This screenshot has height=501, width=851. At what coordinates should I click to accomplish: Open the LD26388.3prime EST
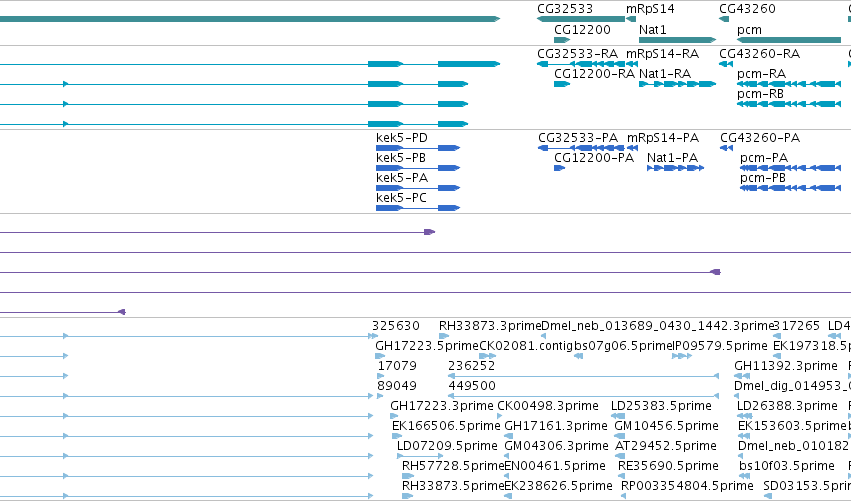click(745, 416)
